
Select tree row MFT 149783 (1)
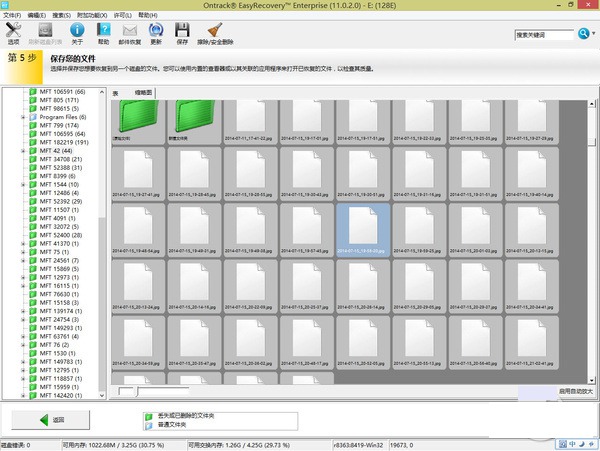point(60,361)
